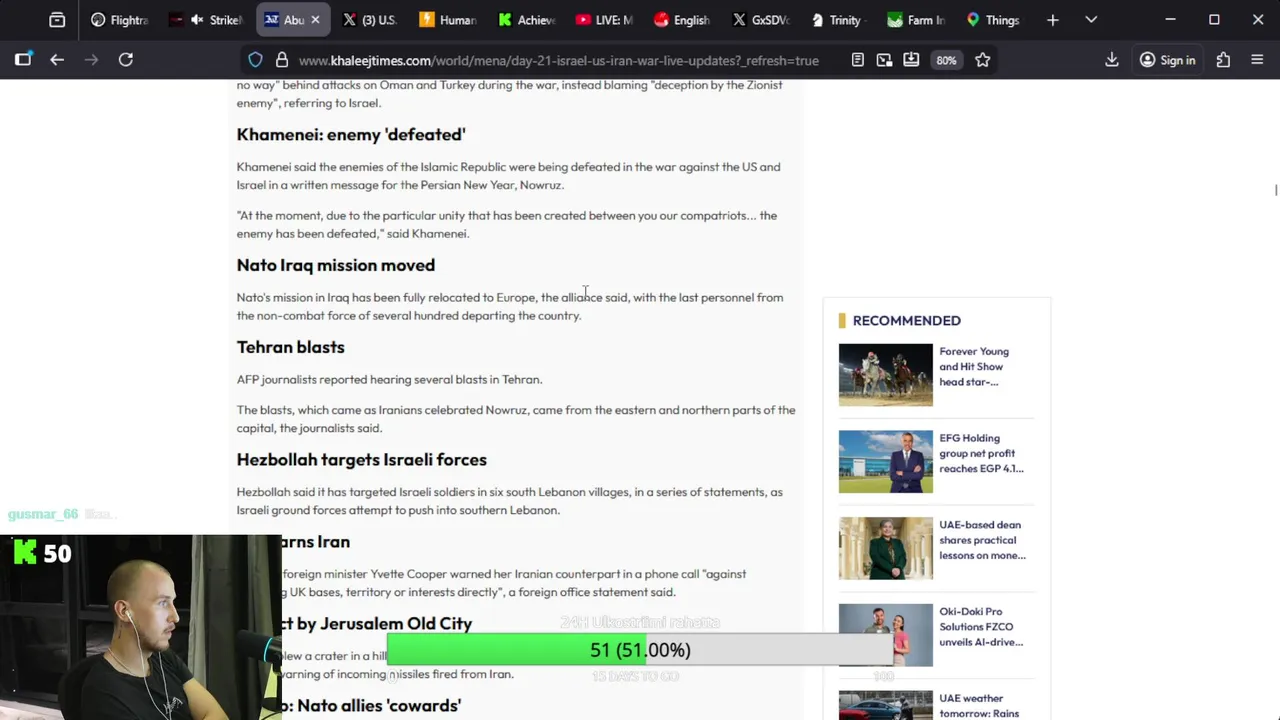Open the extensions puzzle icon
This screenshot has height=720, width=1280.
pos(1223,60)
